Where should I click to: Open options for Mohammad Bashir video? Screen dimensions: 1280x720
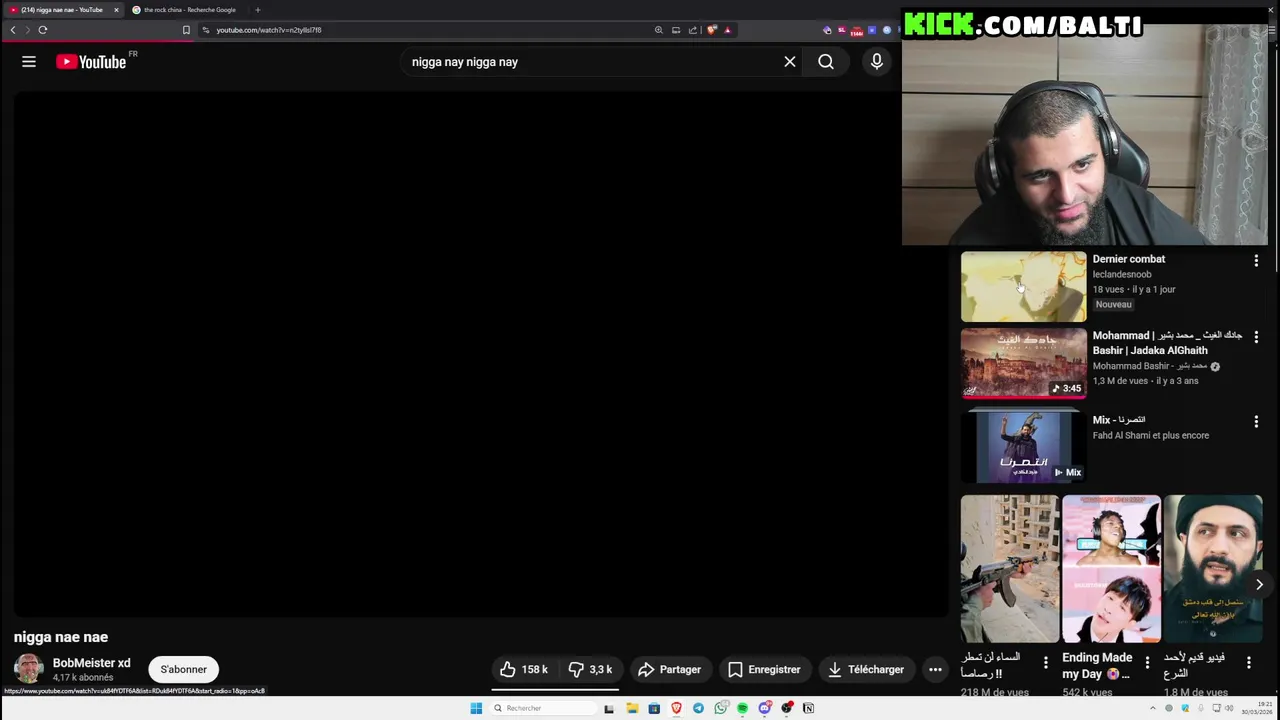point(1256,337)
